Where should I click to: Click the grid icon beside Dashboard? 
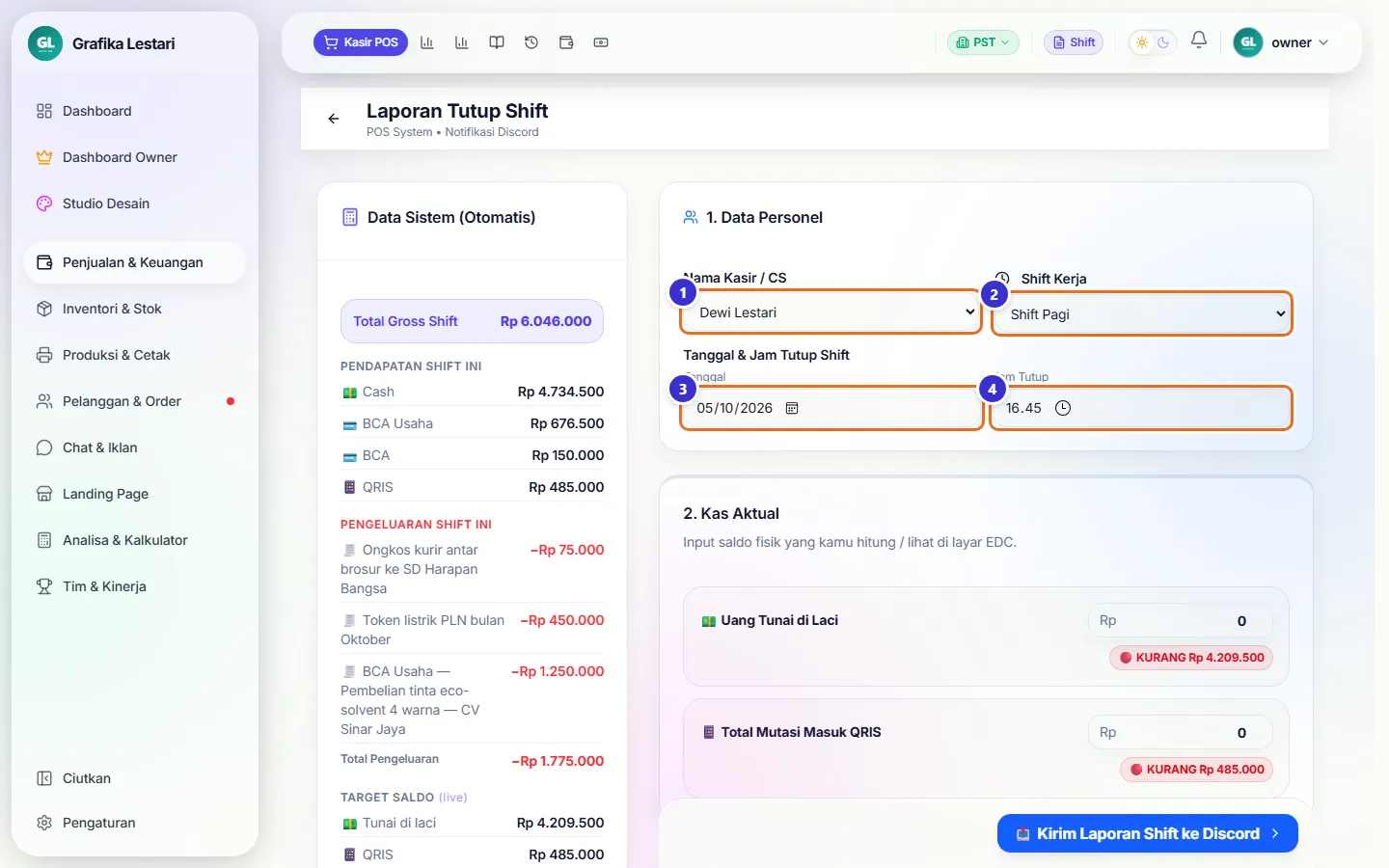point(44,111)
